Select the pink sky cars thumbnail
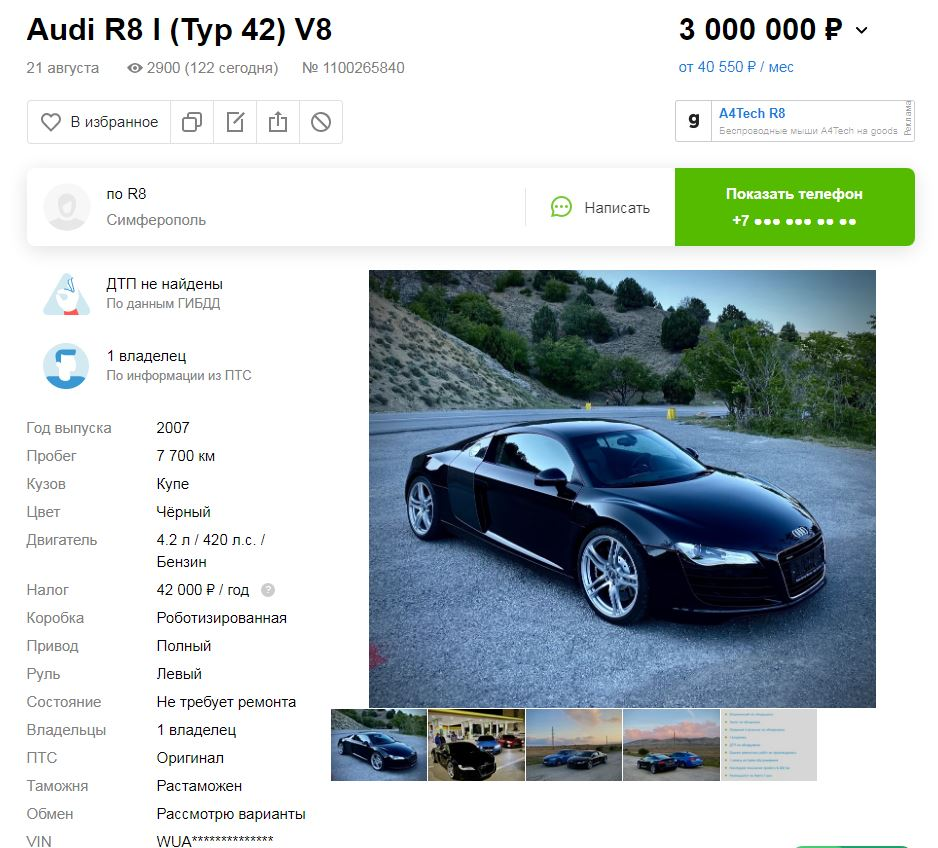938x848 pixels. coord(671,745)
